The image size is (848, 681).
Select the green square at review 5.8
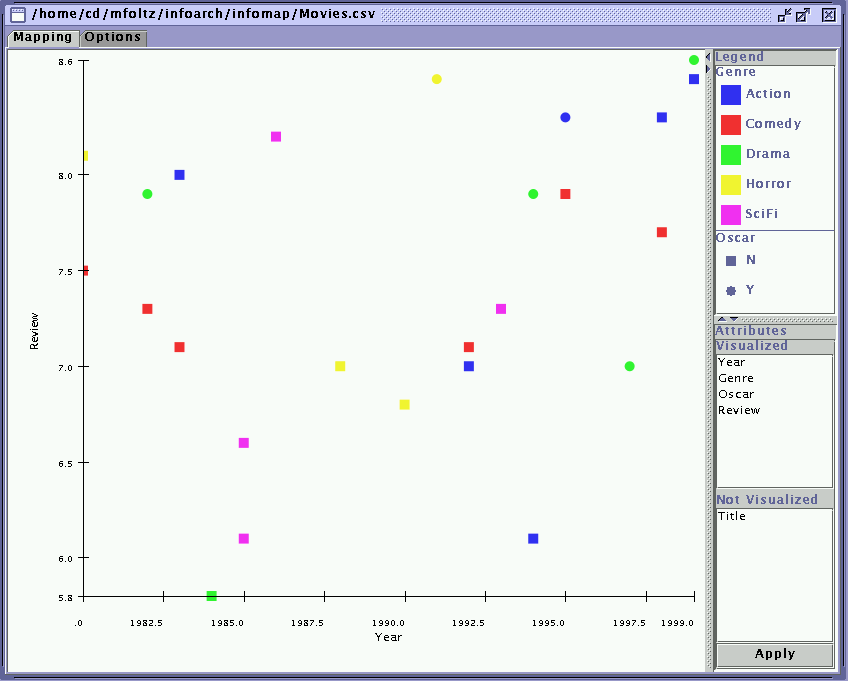click(211, 596)
